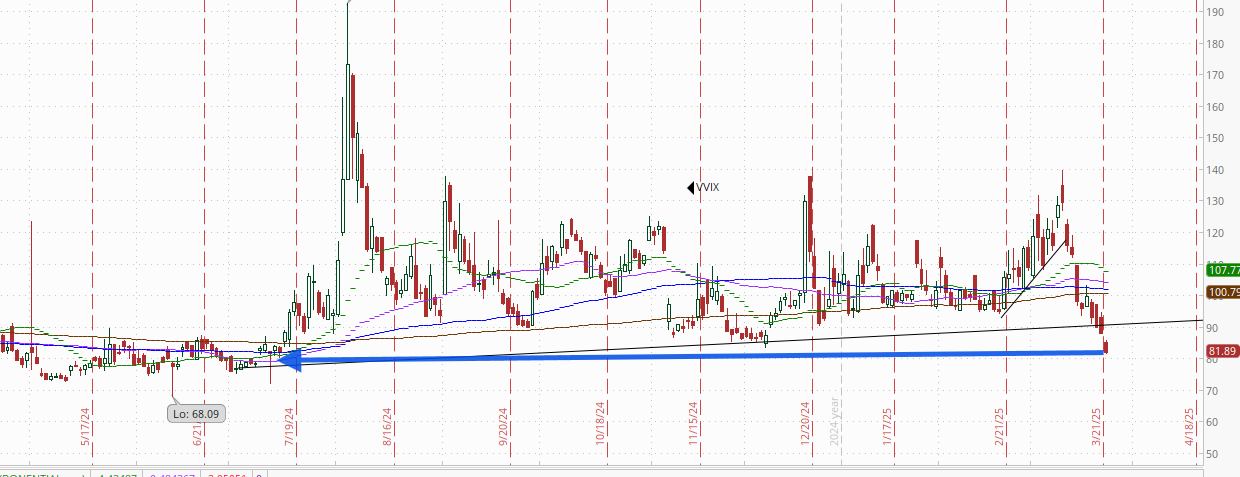Select the 8/16/24 date label
The image size is (1240, 477).
[386, 427]
